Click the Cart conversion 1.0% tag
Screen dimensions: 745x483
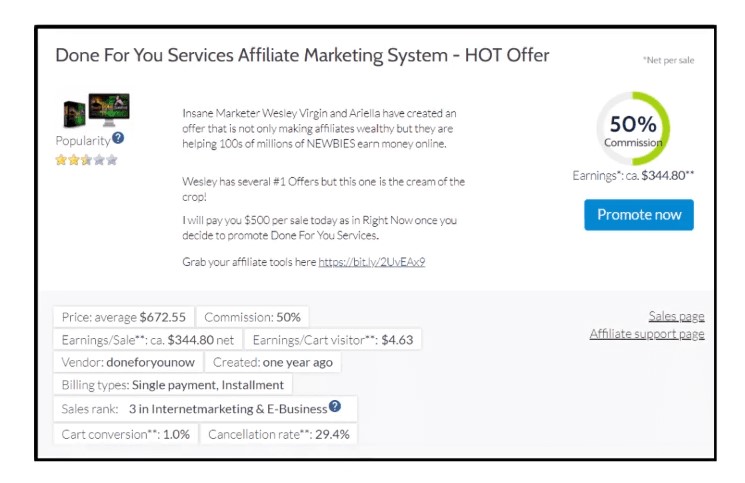click(125, 434)
